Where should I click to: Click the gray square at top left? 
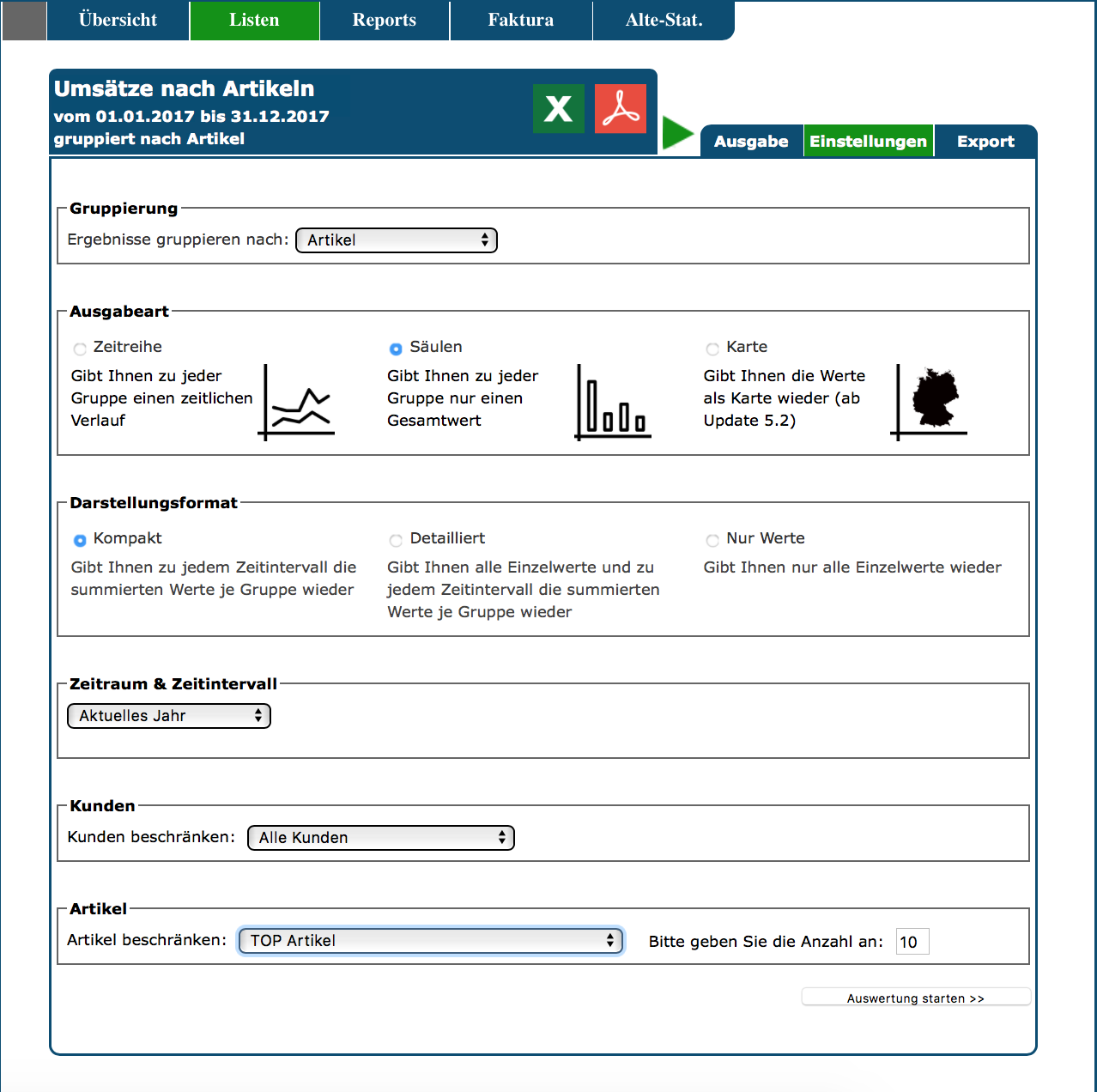pyautogui.click(x=24, y=21)
